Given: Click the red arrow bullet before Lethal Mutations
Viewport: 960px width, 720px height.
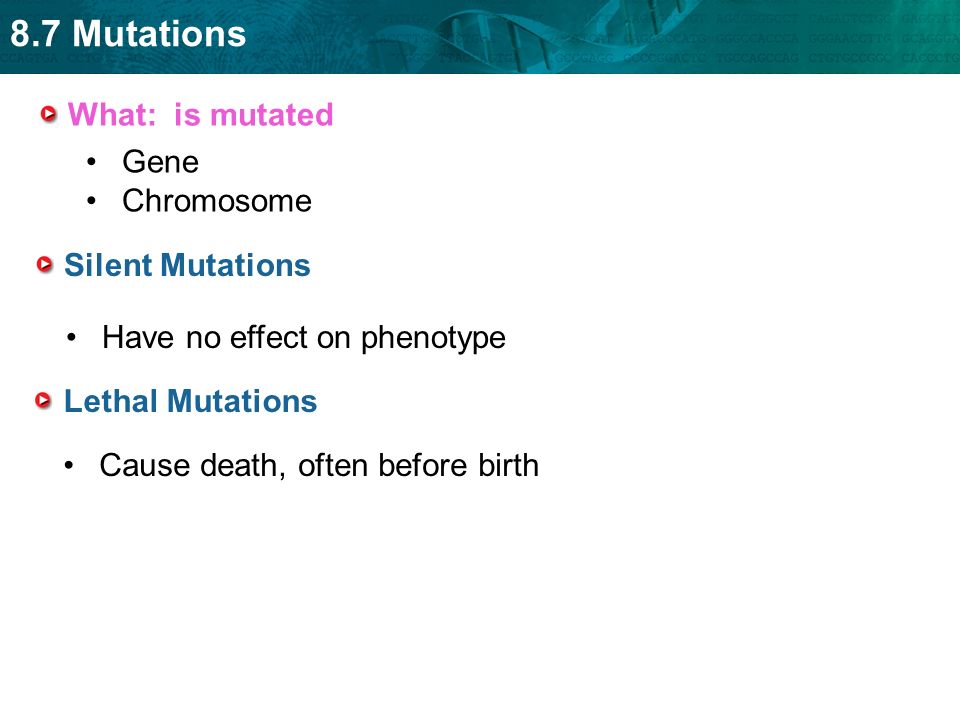Looking at the screenshot, I should click(x=43, y=401).
